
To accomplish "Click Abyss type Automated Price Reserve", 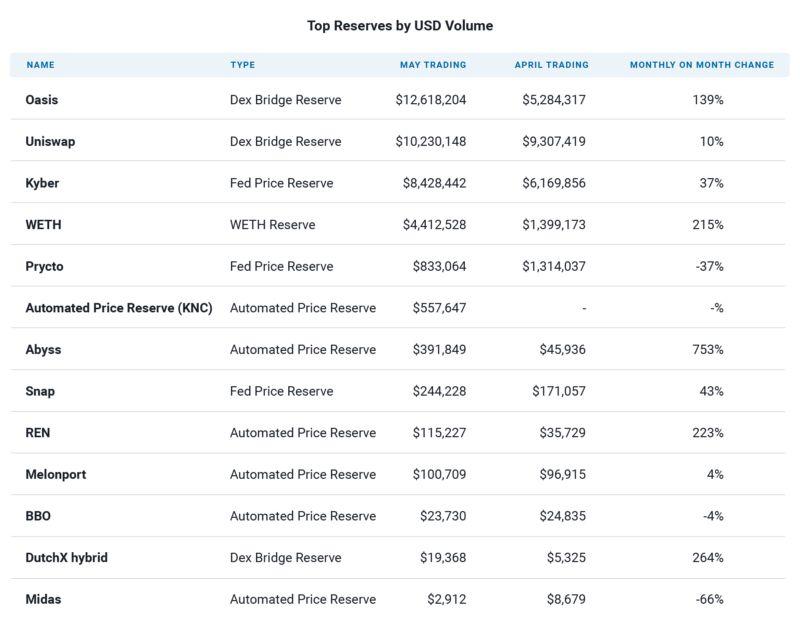I will [303, 349].
